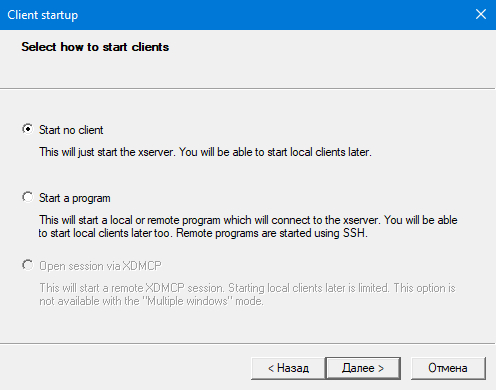Click the disabled remote XDMCP session description

pyautogui.click(x=247, y=294)
